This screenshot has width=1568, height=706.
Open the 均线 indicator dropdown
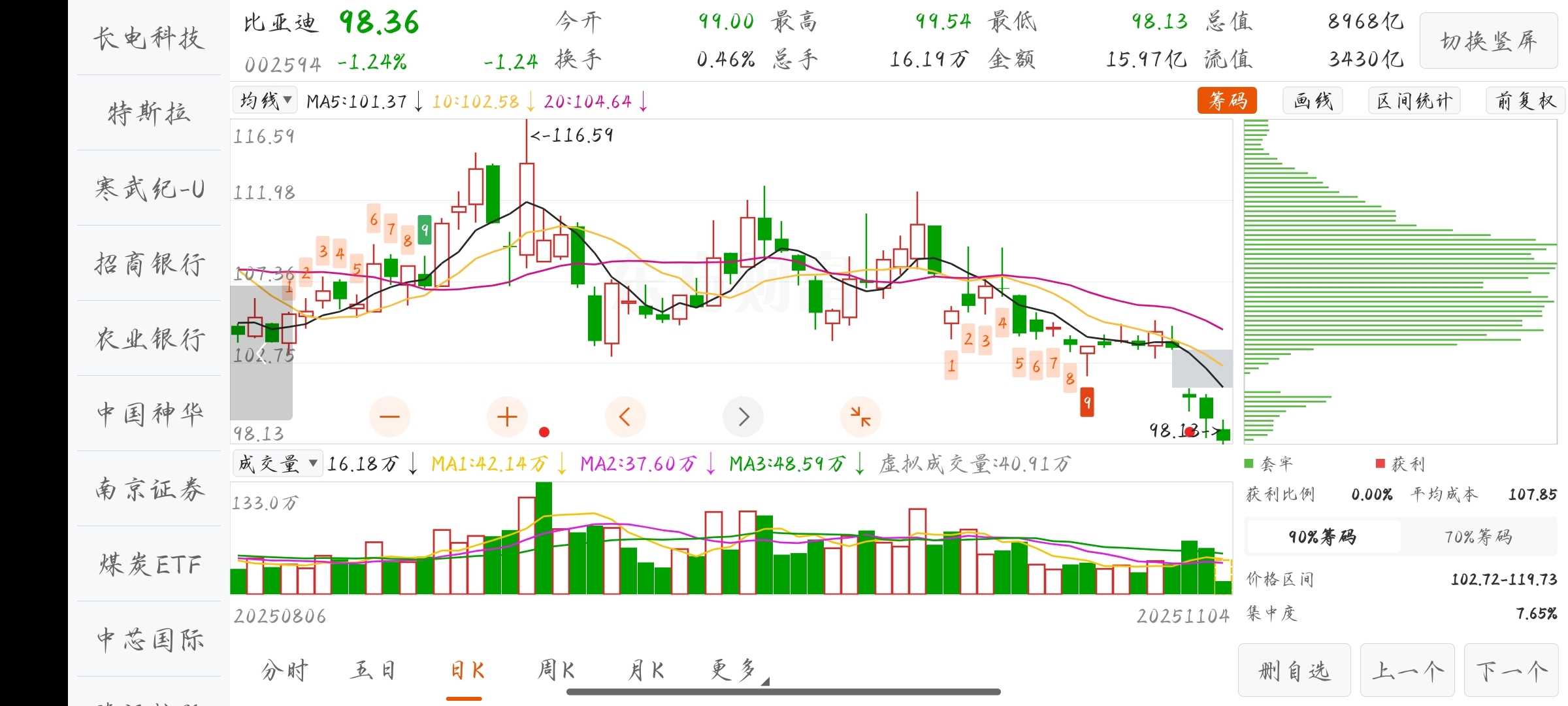coord(265,101)
